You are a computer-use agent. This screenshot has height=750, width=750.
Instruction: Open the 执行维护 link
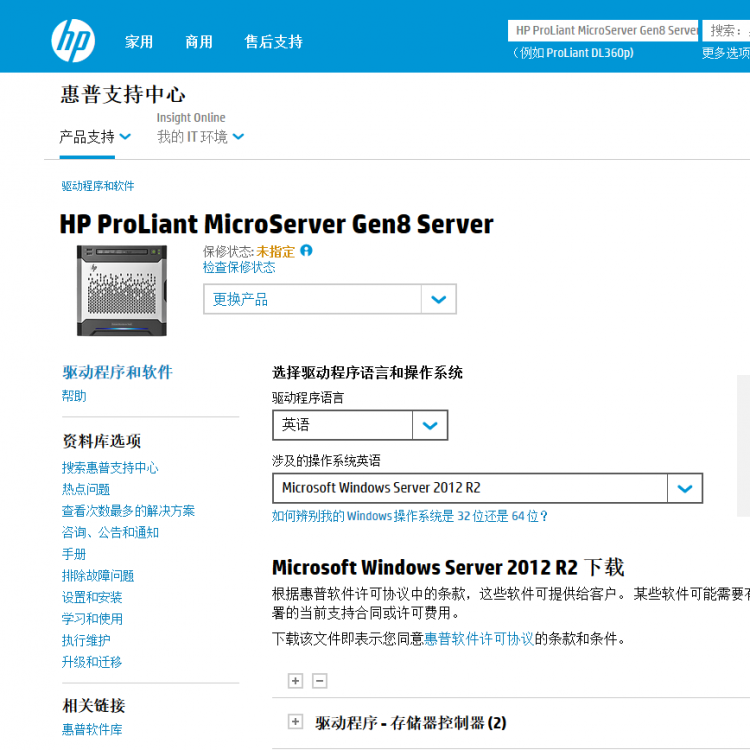[x=86, y=640]
